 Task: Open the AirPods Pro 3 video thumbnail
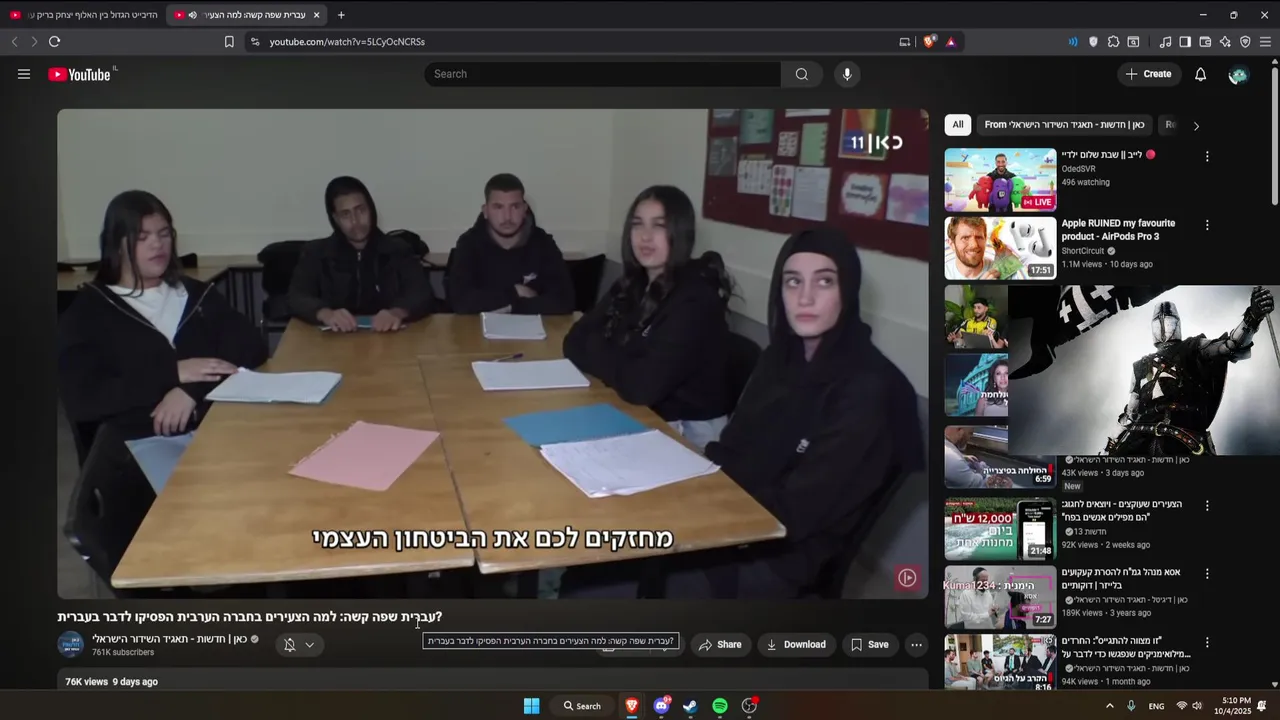1000,248
